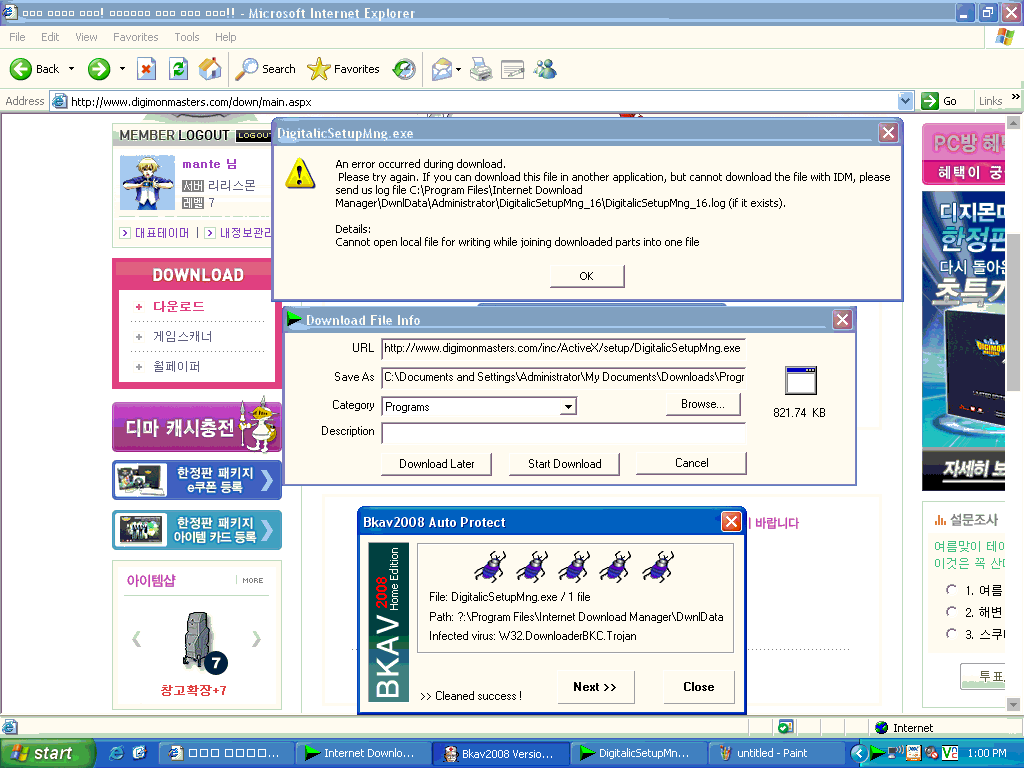
Task: Click the page scrollbar down arrow
Action: tap(1014, 705)
